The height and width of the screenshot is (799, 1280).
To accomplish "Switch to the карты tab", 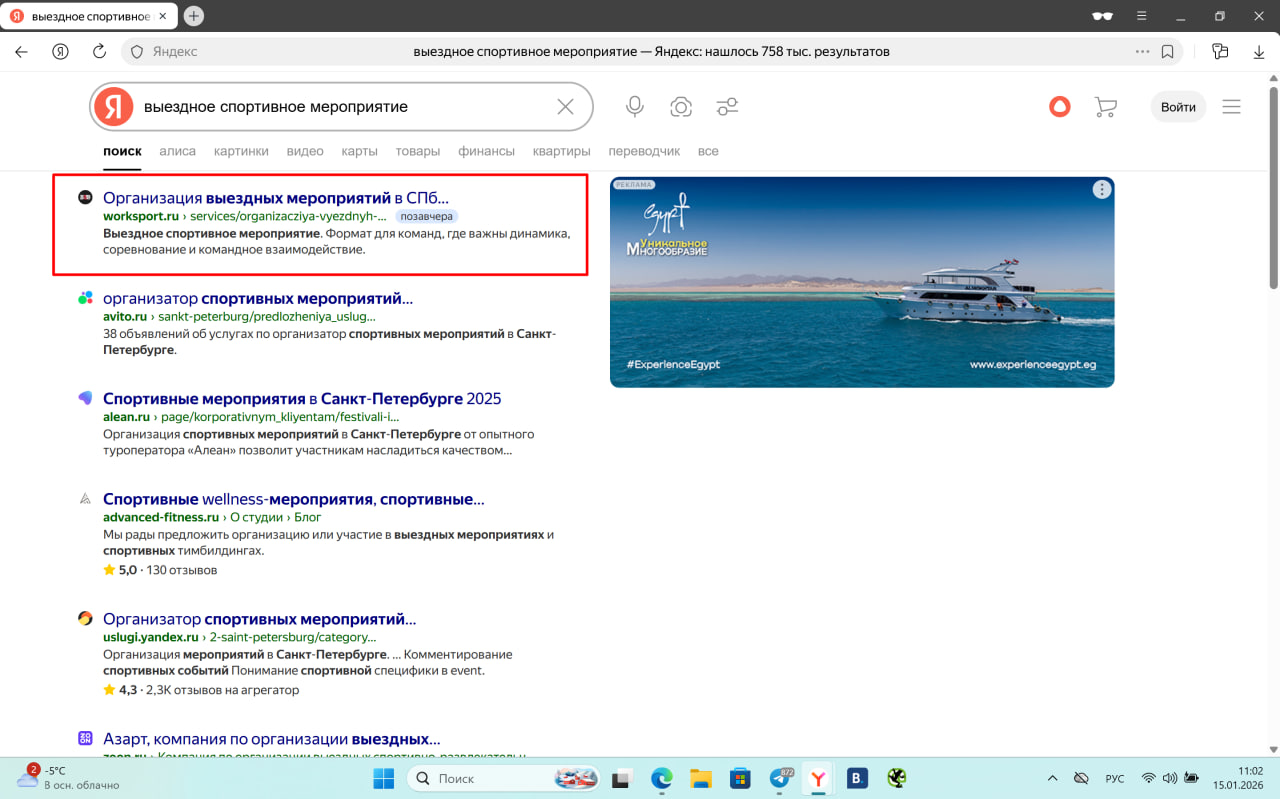I will coord(359,151).
